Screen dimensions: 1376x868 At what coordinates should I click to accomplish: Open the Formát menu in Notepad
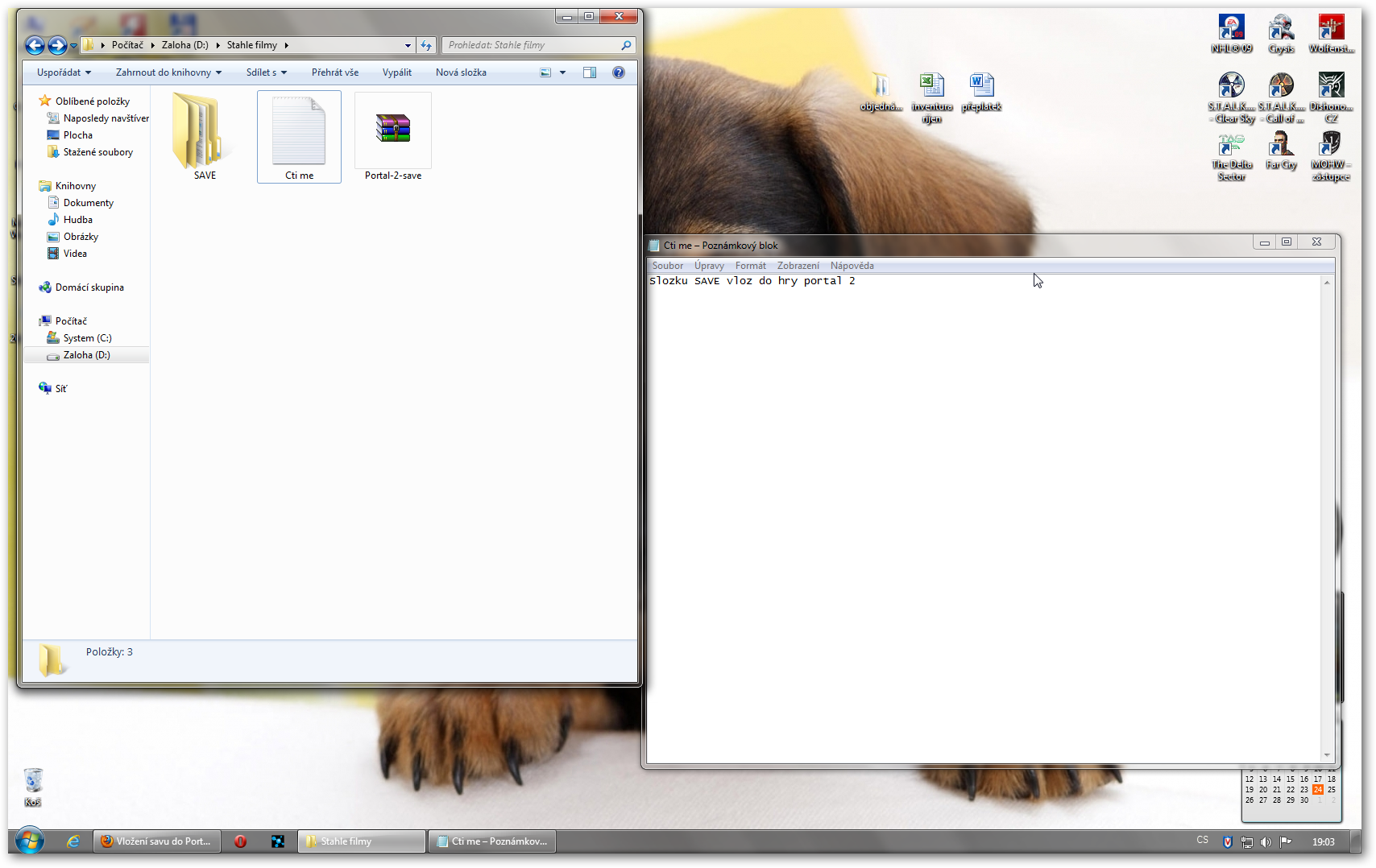750,266
